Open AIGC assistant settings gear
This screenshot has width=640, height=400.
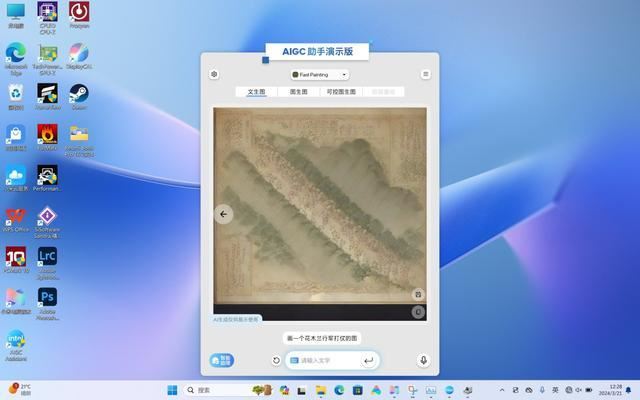[x=214, y=74]
